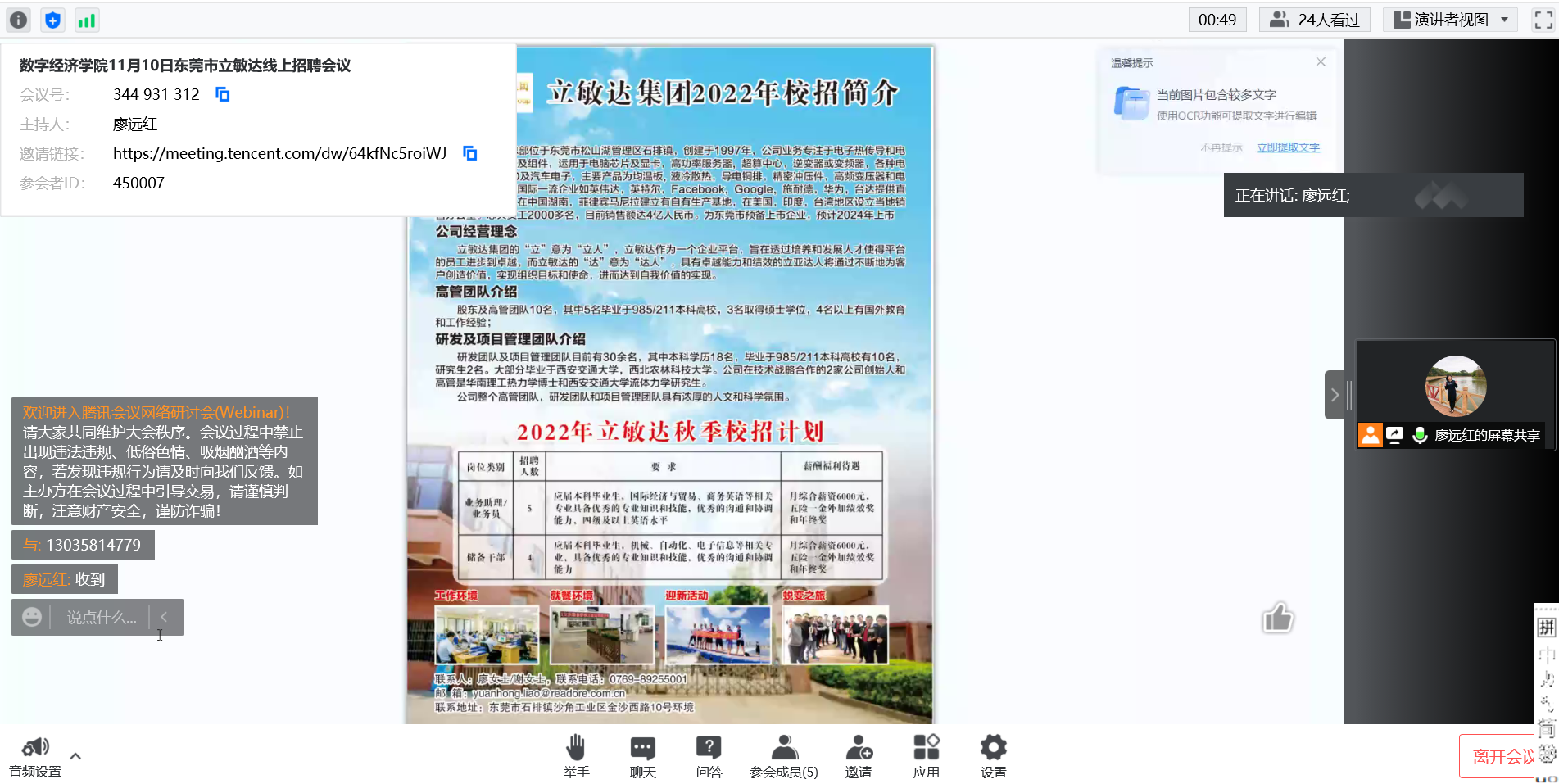Click 不再提示 to dismiss tips

[1221, 147]
